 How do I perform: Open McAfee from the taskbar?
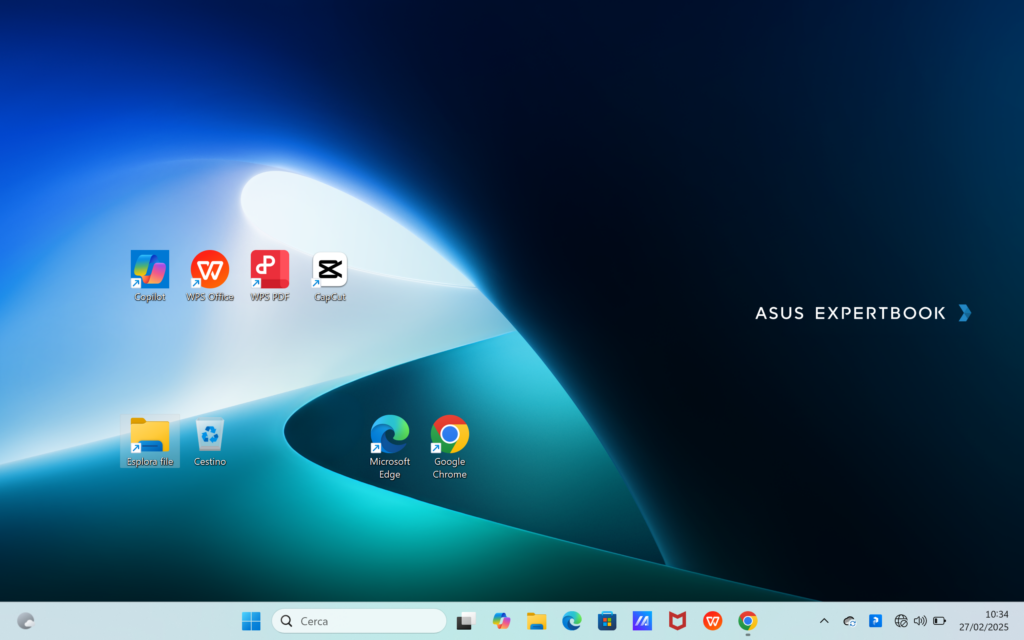click(677, 621)
